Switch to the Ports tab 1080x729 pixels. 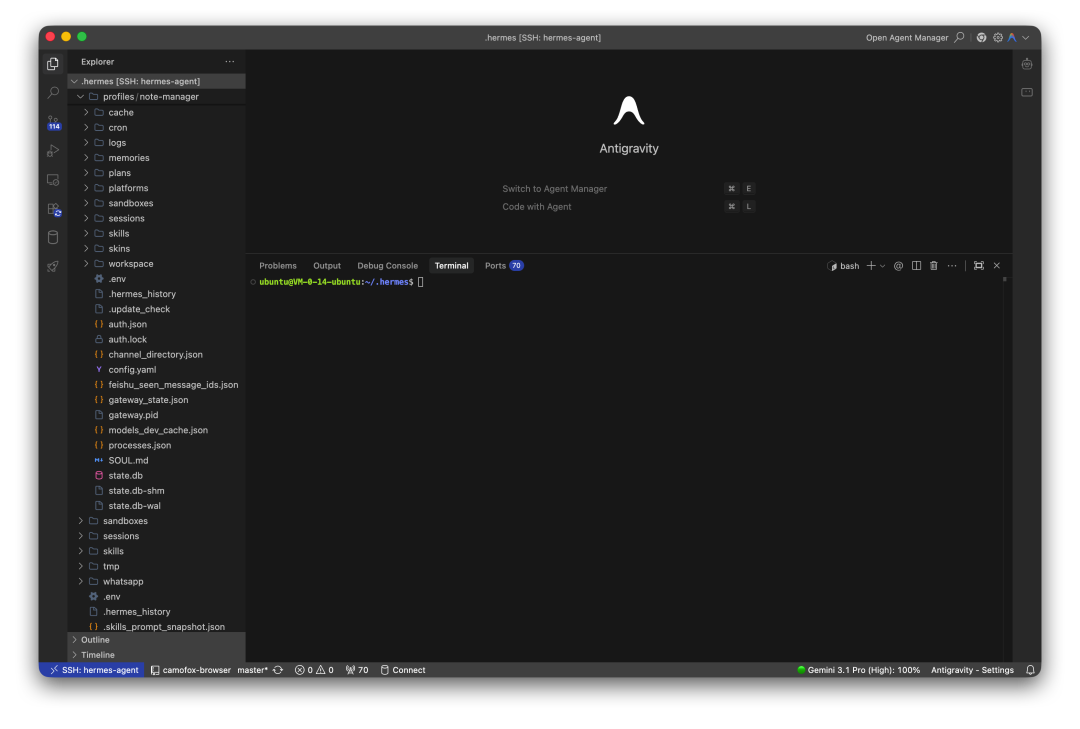point(503,265)
